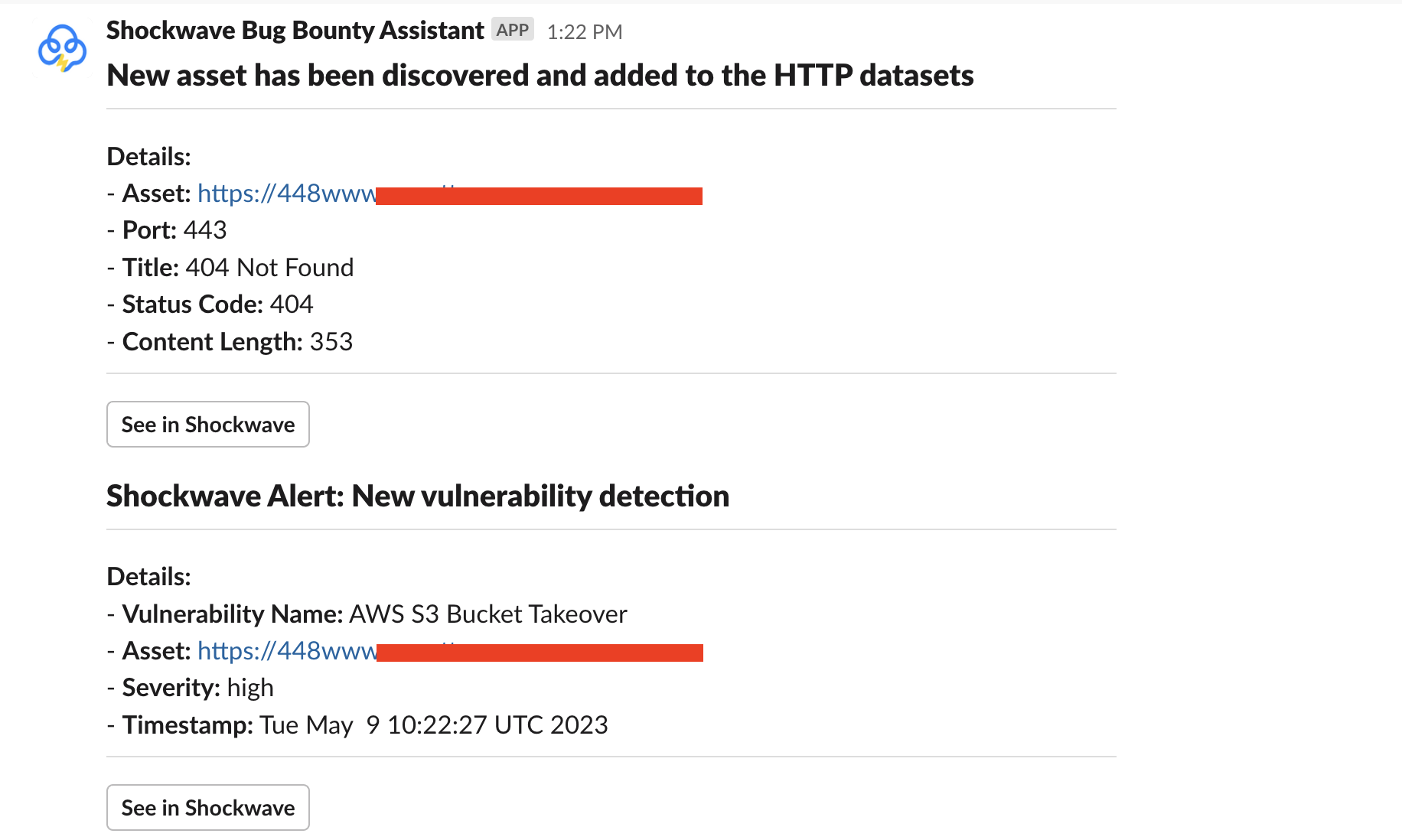
Task: Click the Details label above the Port line
Action: (148, 157)
